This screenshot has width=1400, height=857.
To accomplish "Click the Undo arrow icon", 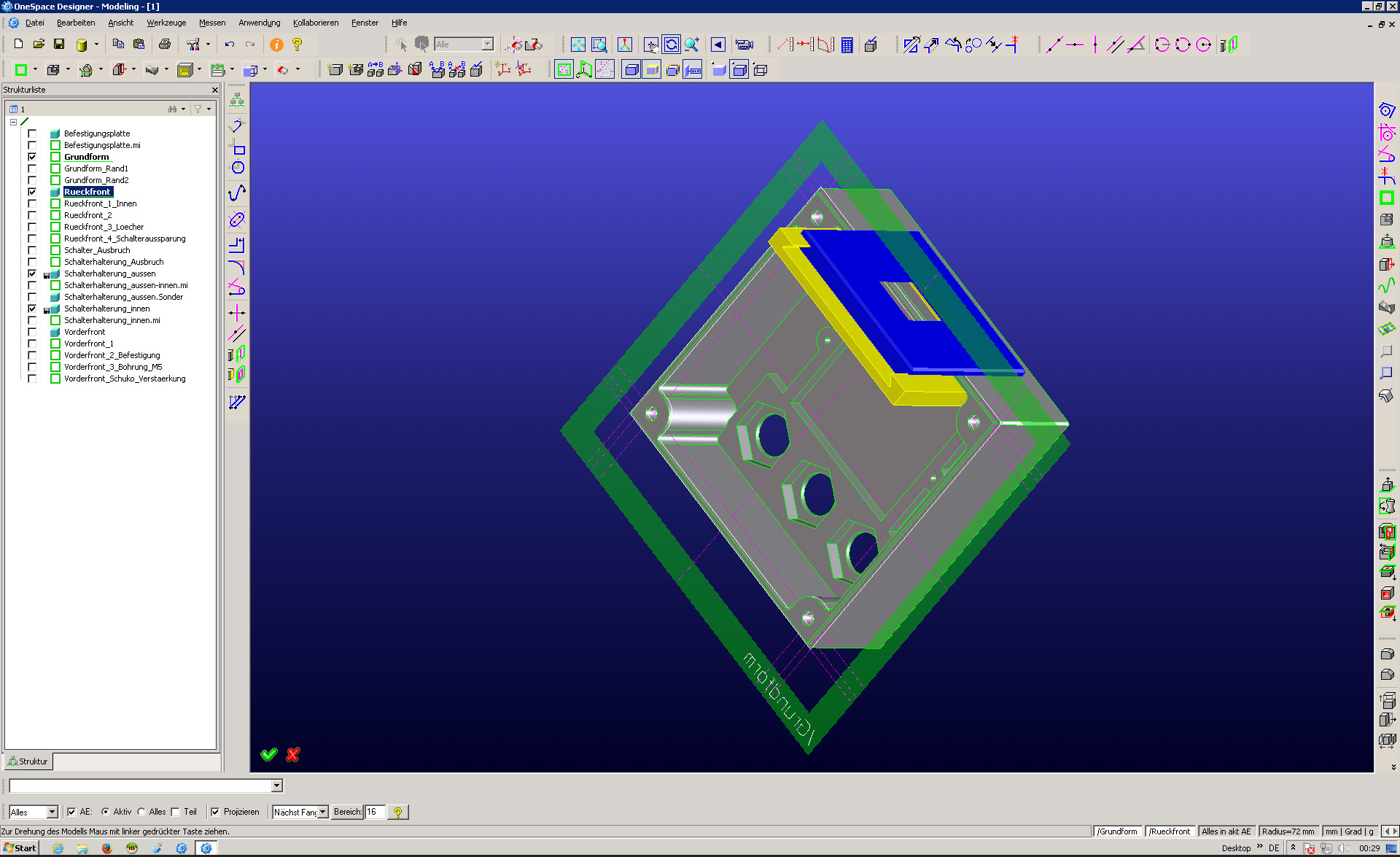I will tap(229, 44).
